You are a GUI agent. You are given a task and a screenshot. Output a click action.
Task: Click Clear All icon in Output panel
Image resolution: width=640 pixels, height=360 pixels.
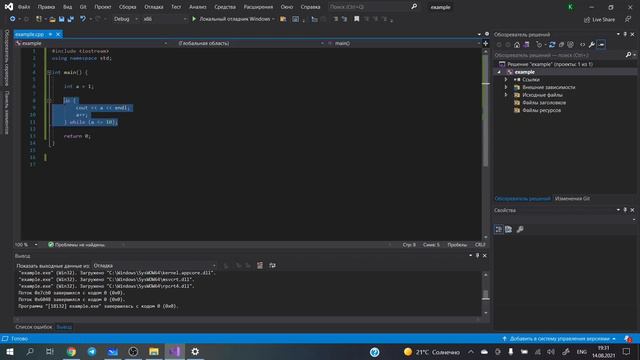(x=260, y=265)
